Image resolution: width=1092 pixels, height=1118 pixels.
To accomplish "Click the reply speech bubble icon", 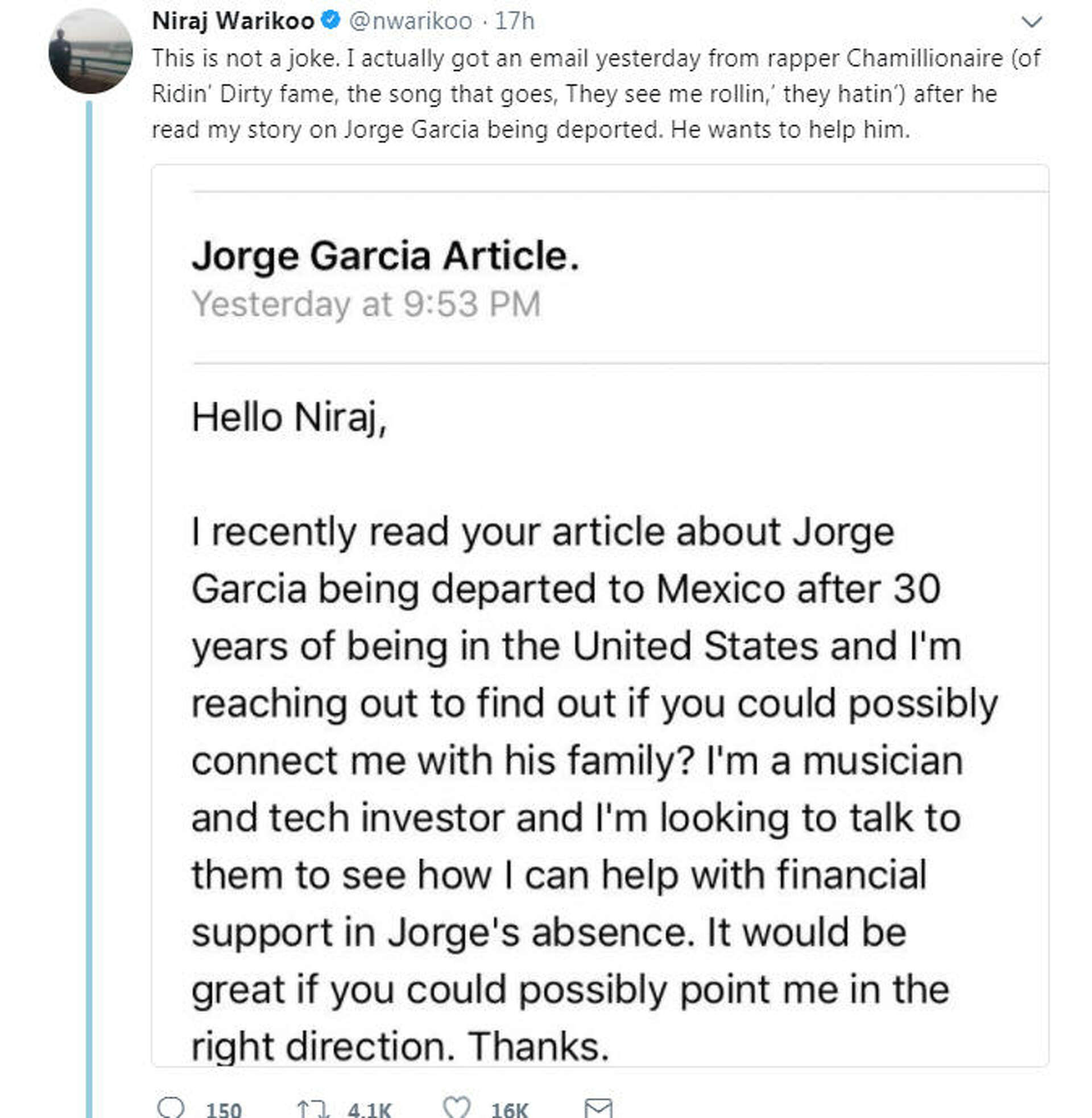I will (170, 1107).
